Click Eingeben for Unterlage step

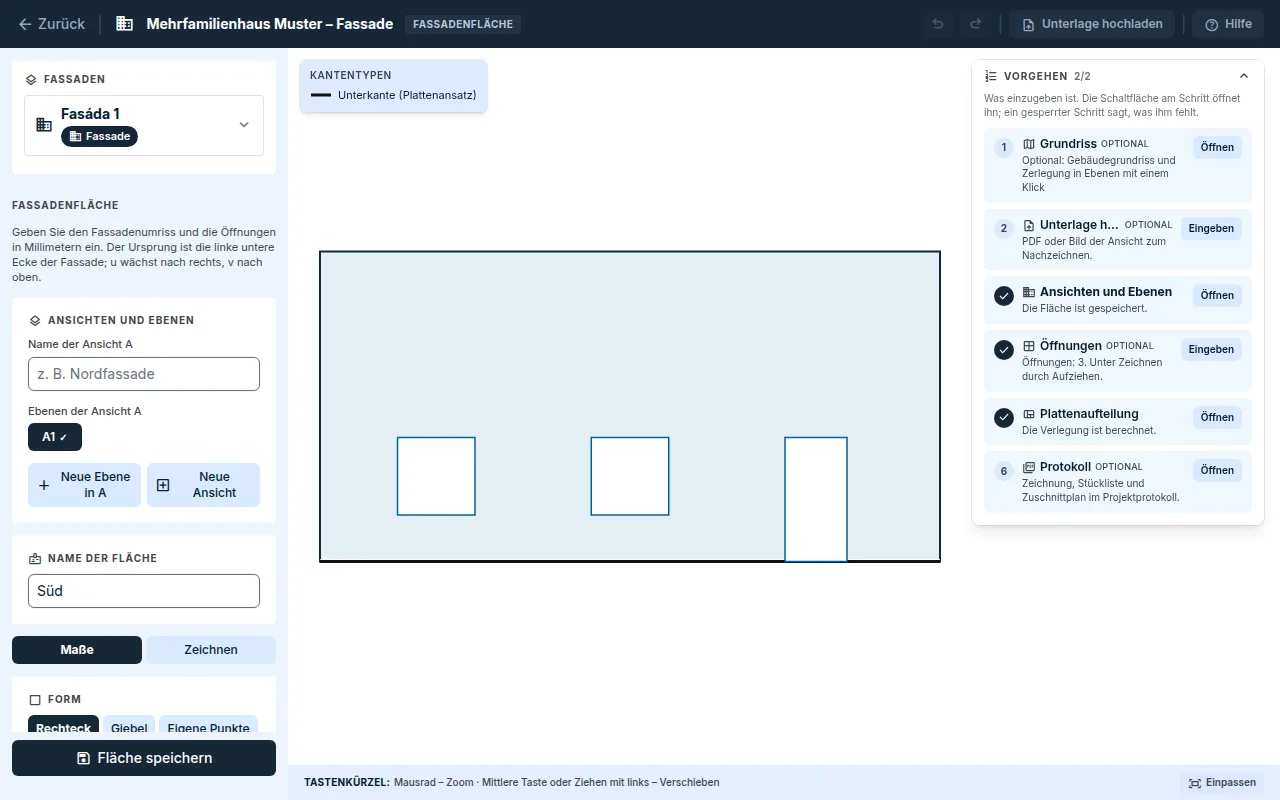(1211, 228)
